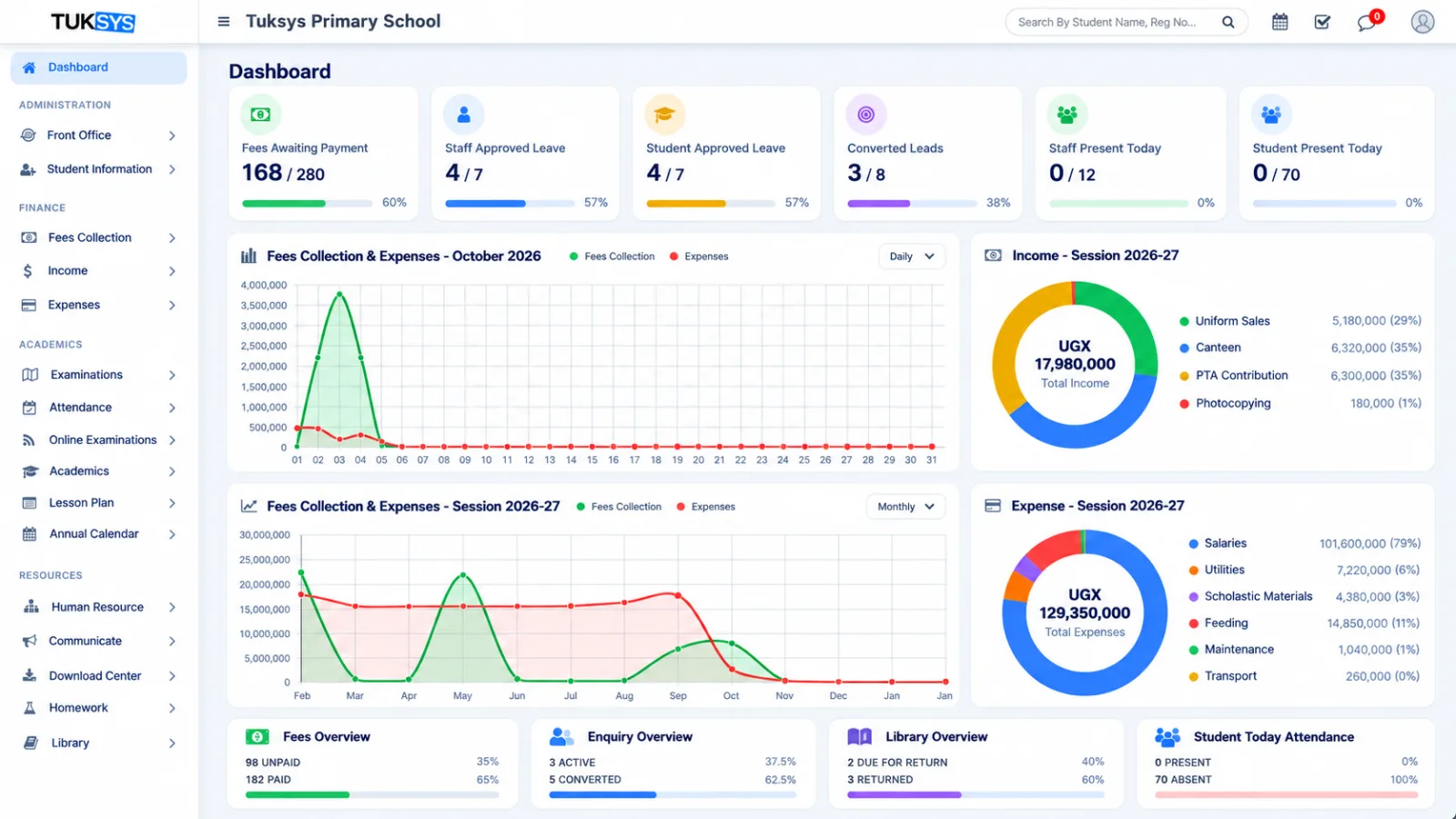
Task: Toggle Expenses legend in Session chart
Action: tap(706, 507)
